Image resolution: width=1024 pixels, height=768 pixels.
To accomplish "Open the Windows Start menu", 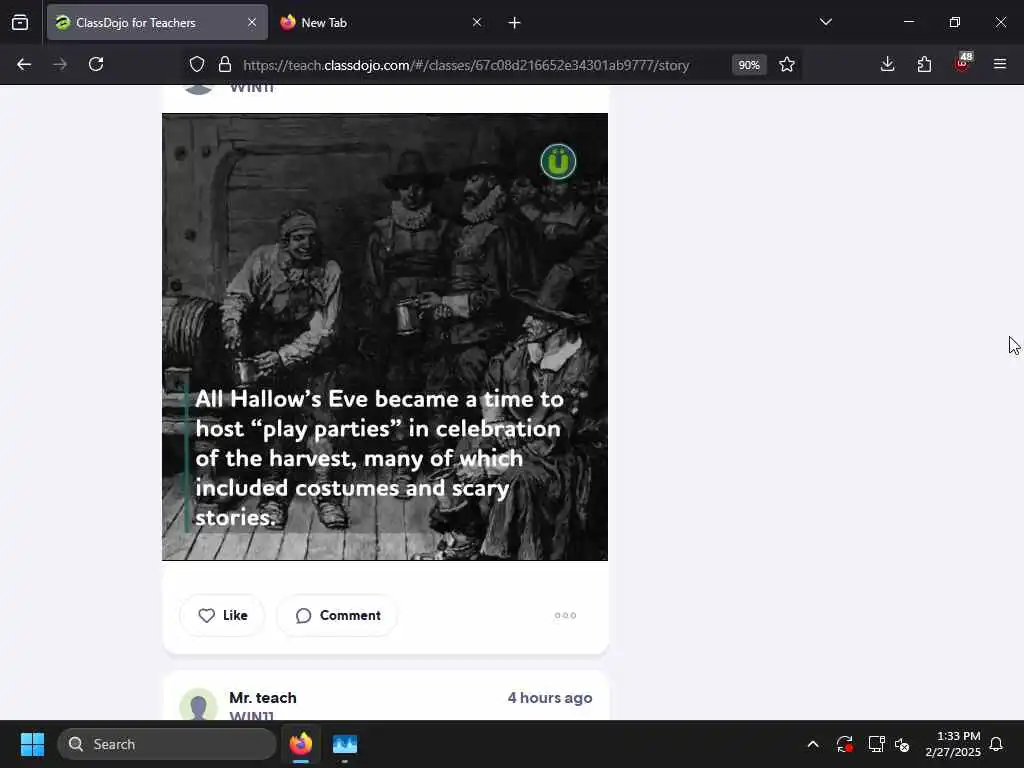I will [32, 744].
